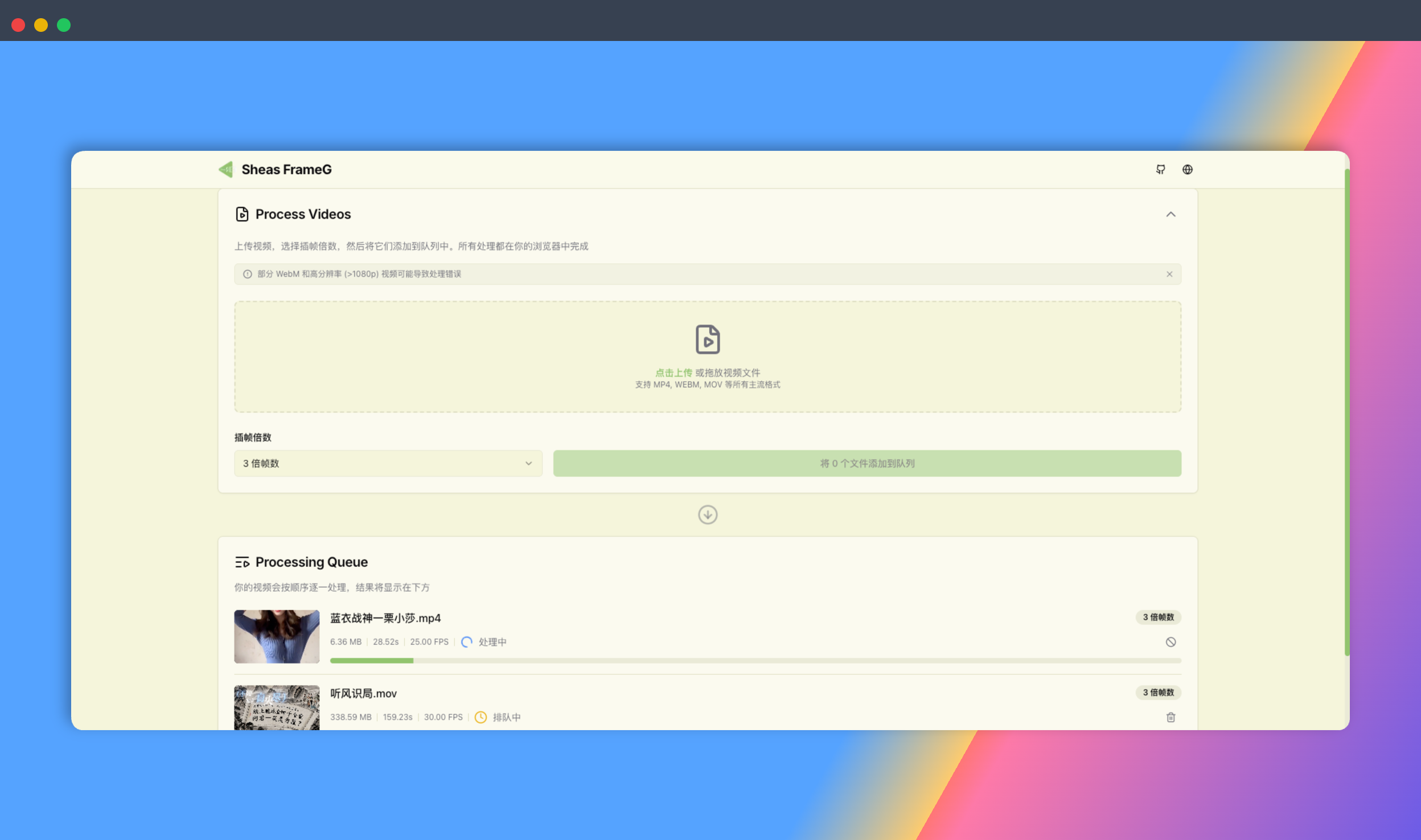
Task: Click the 点击上传 upload link
Action: 673,373
